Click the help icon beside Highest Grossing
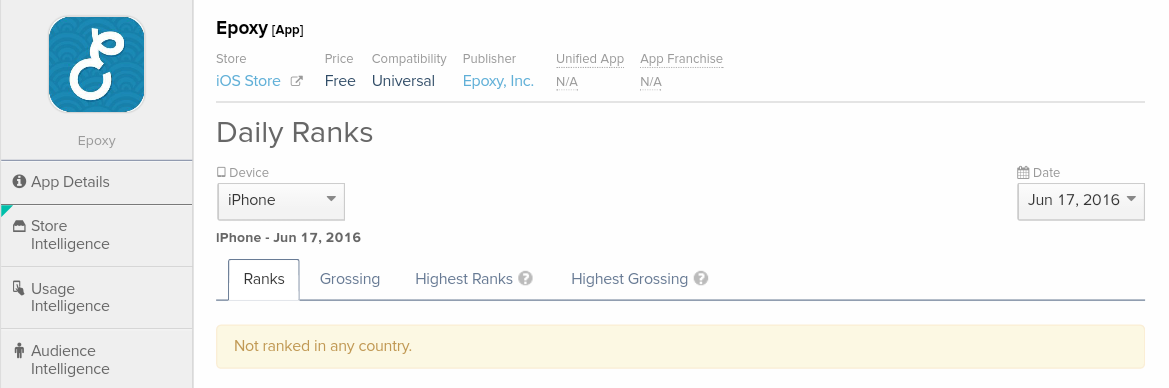This screenshot has height=388, width=1169. [701, 278]
